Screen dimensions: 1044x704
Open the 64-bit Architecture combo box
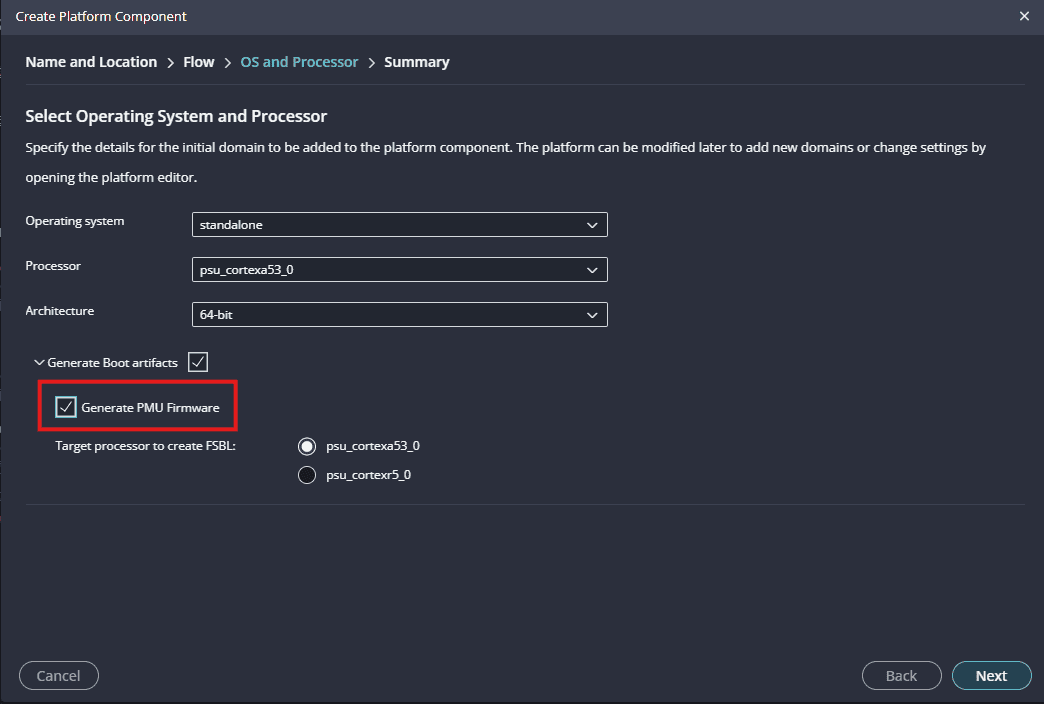click(390, 315)
